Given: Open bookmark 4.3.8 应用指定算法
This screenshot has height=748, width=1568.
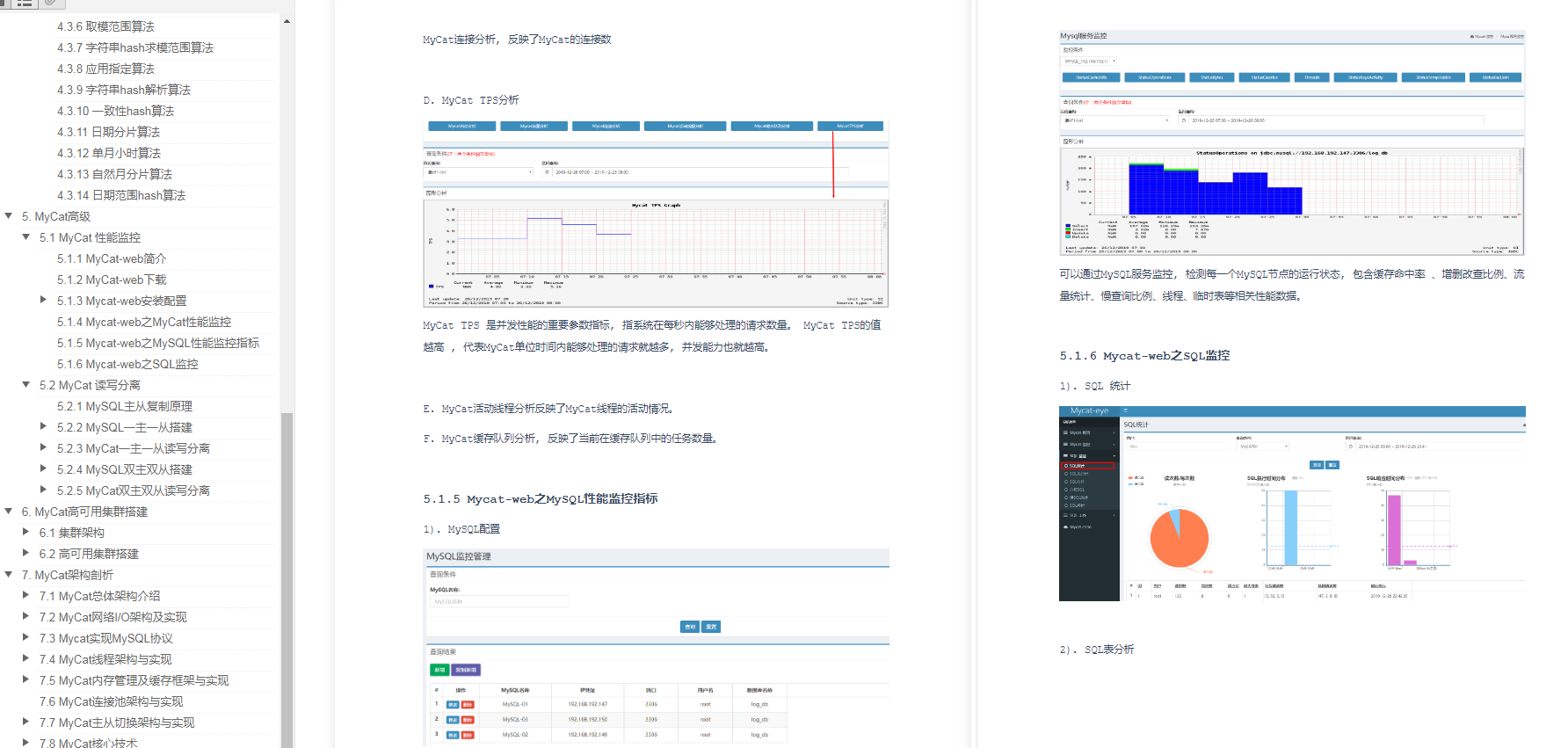Looking at the screenshot, I should coord(105,69).
